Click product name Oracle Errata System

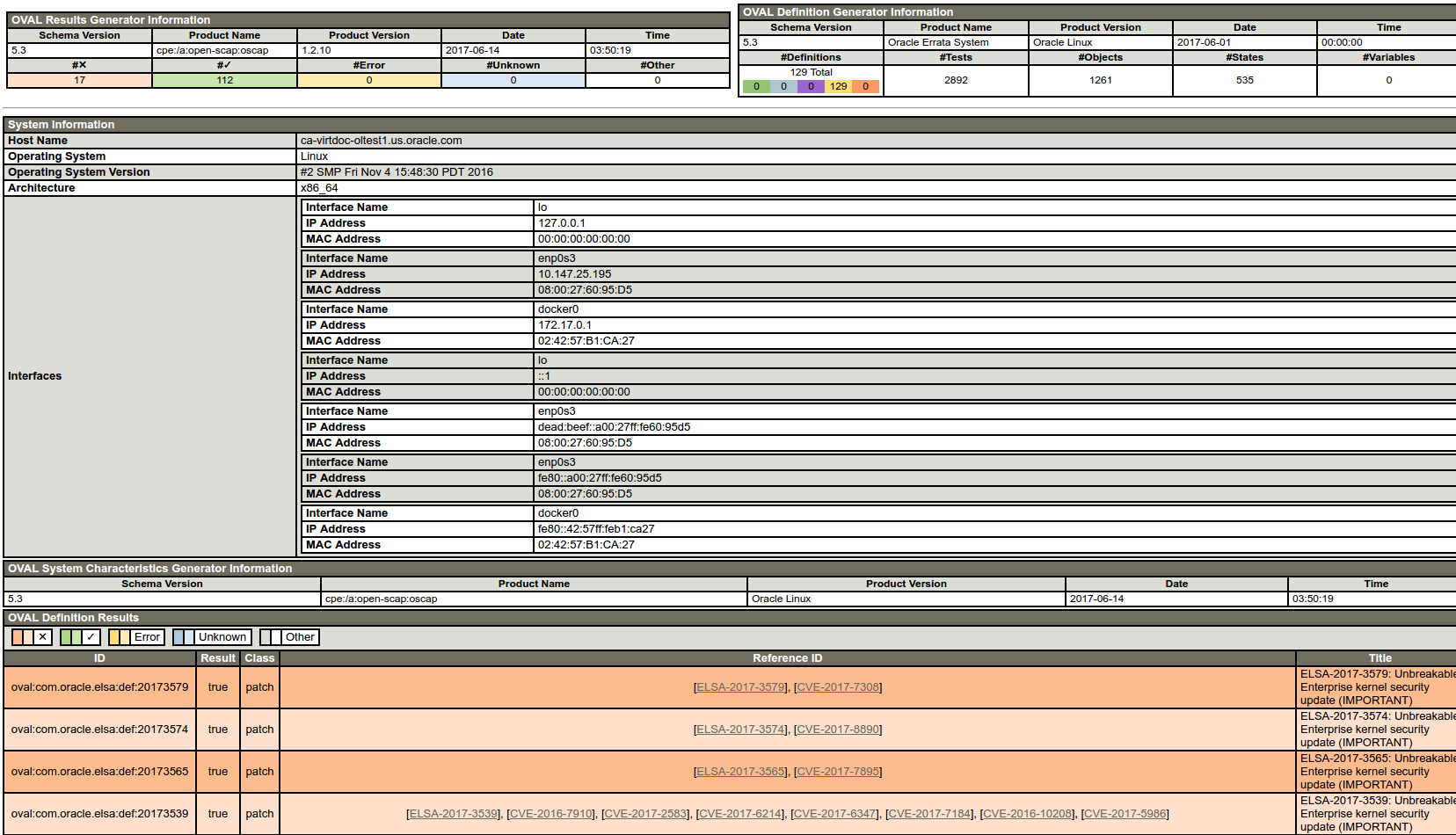[x=938, y=42]
